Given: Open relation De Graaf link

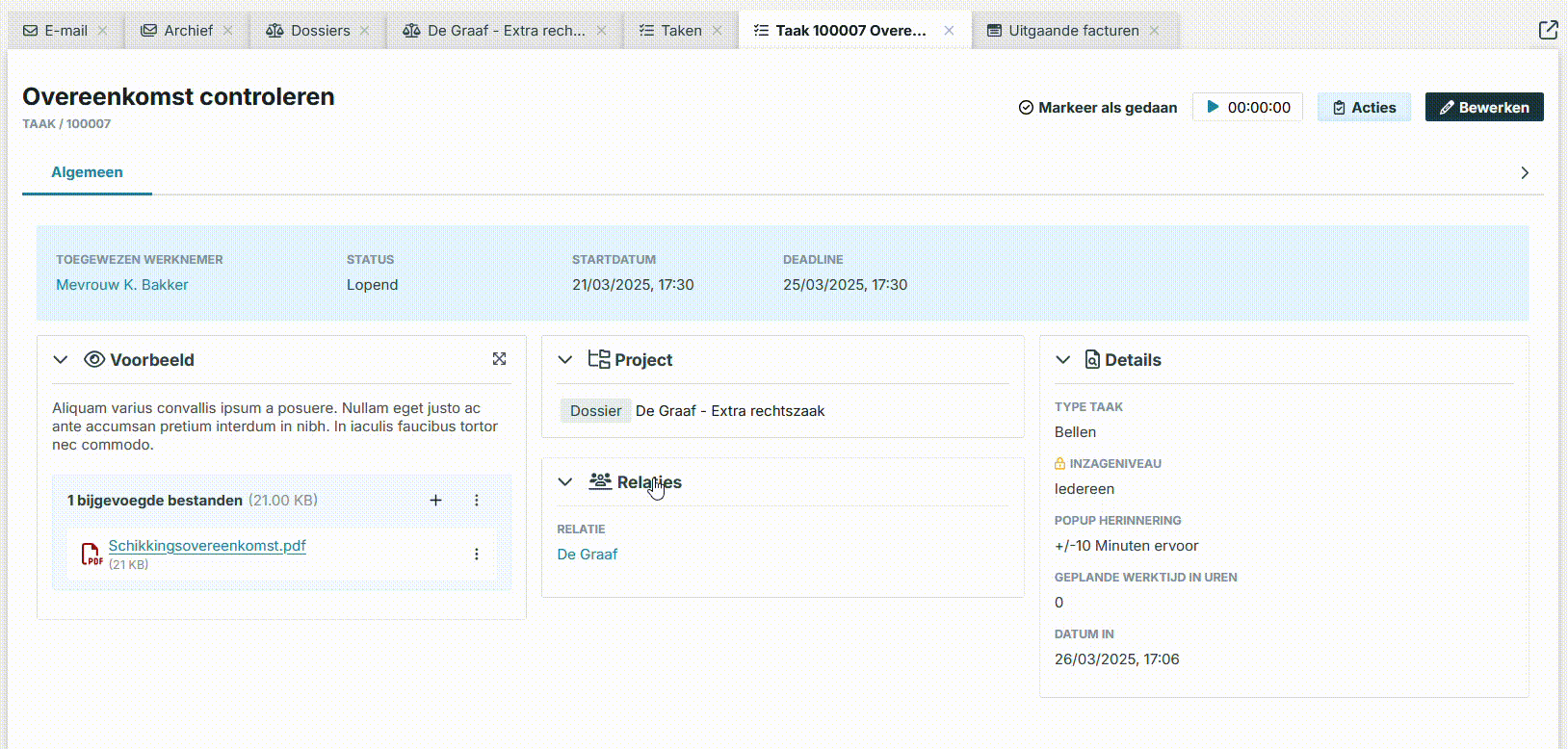Looking at the screenshot, I should pyautogui.click(x=588, y=555).
